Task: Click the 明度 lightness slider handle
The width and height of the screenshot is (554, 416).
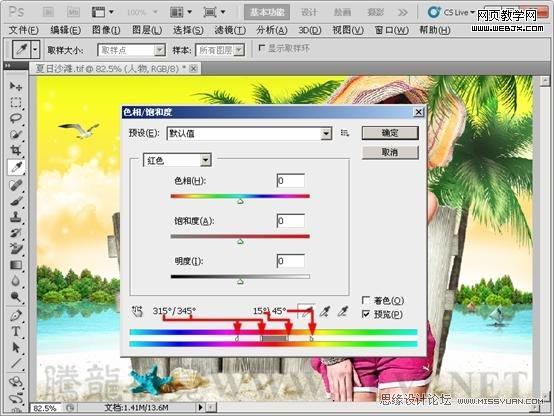Action: click(240, 282)
